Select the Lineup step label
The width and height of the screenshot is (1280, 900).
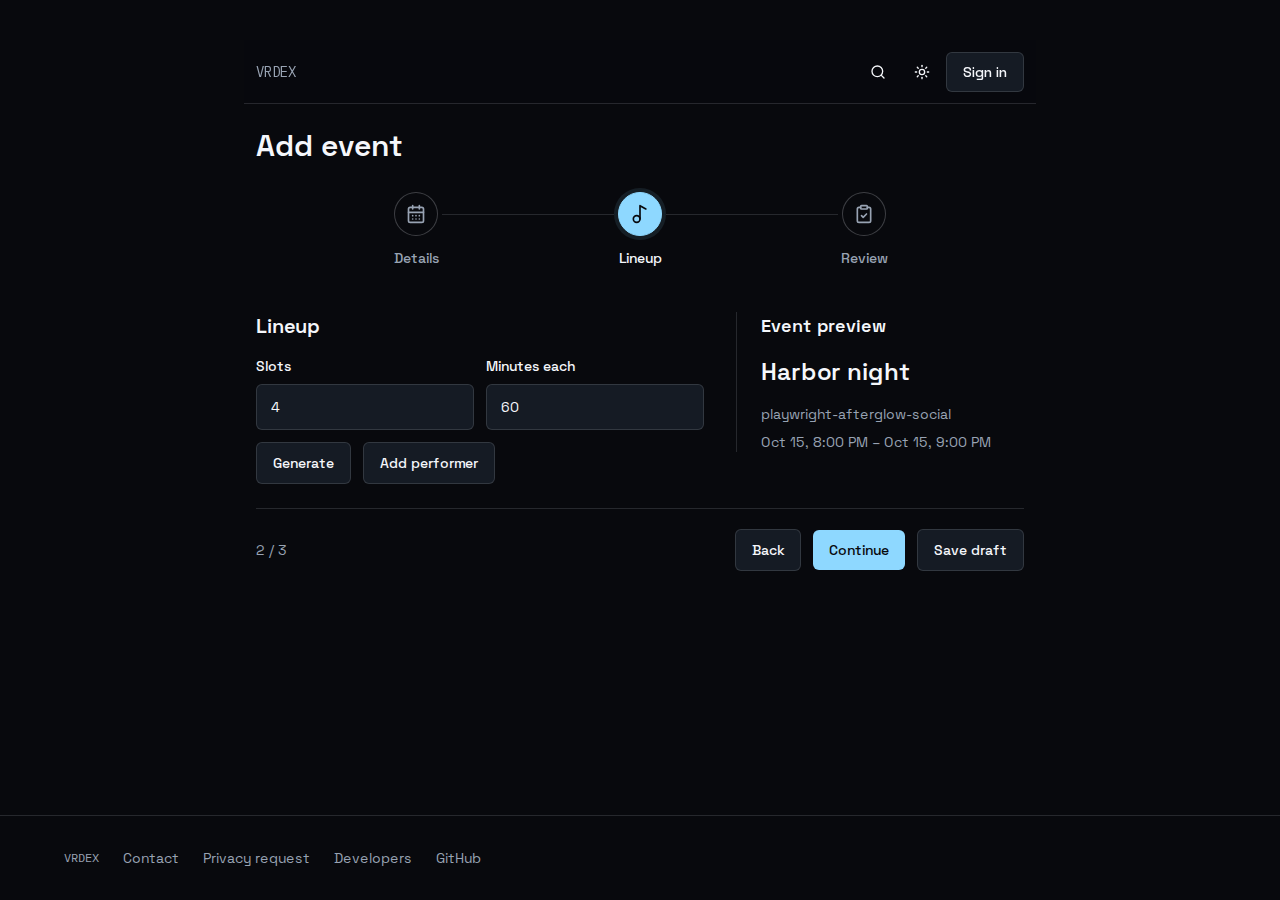click(640, 258)
